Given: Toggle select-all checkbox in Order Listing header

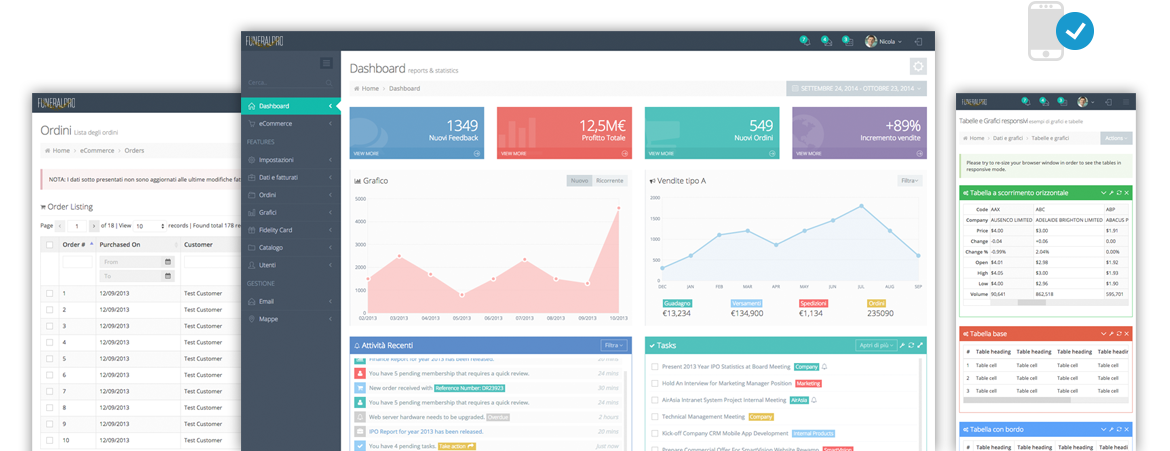Looking at the screenshot, I should pos(49,245).
